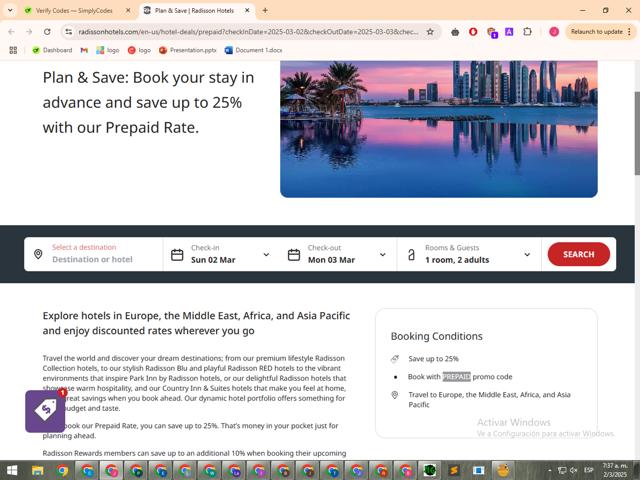Open the Chrome three-dot menu
Viewport: 640px width, 480px height.
pos(629,31)
